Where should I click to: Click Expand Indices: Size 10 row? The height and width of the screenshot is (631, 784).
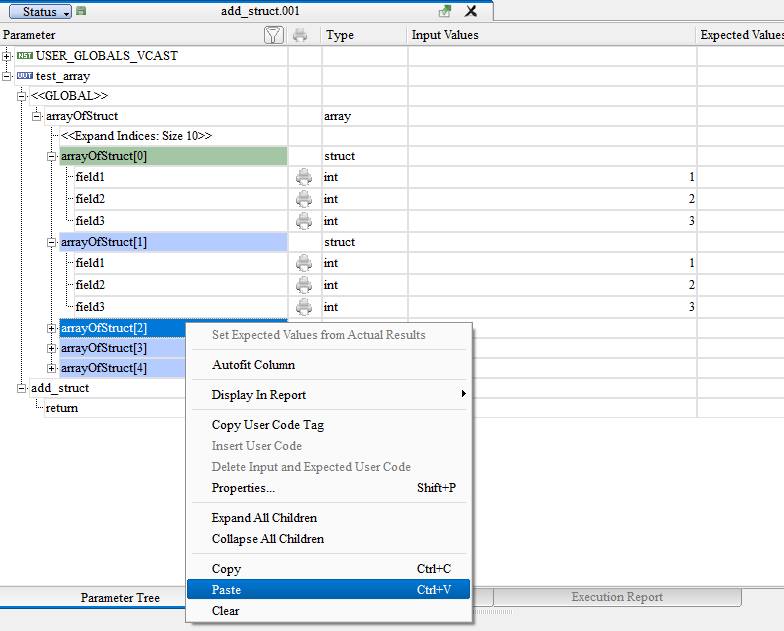[x=136, y=136]
